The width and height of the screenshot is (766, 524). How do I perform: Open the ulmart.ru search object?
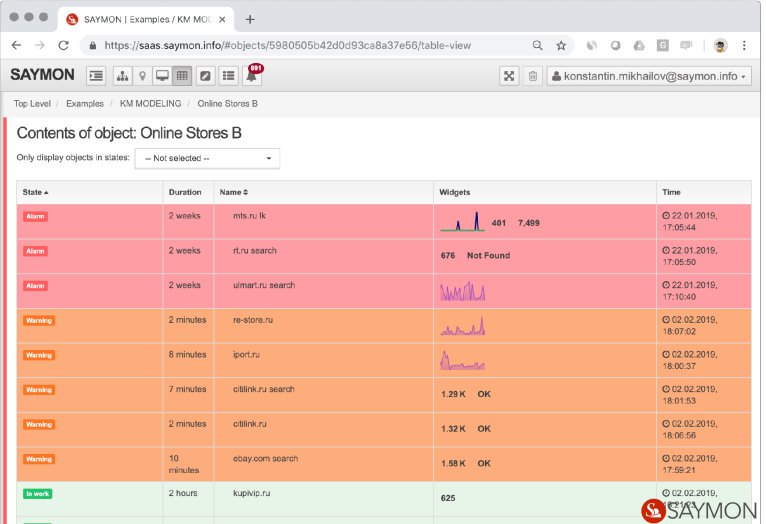[264, 285]
